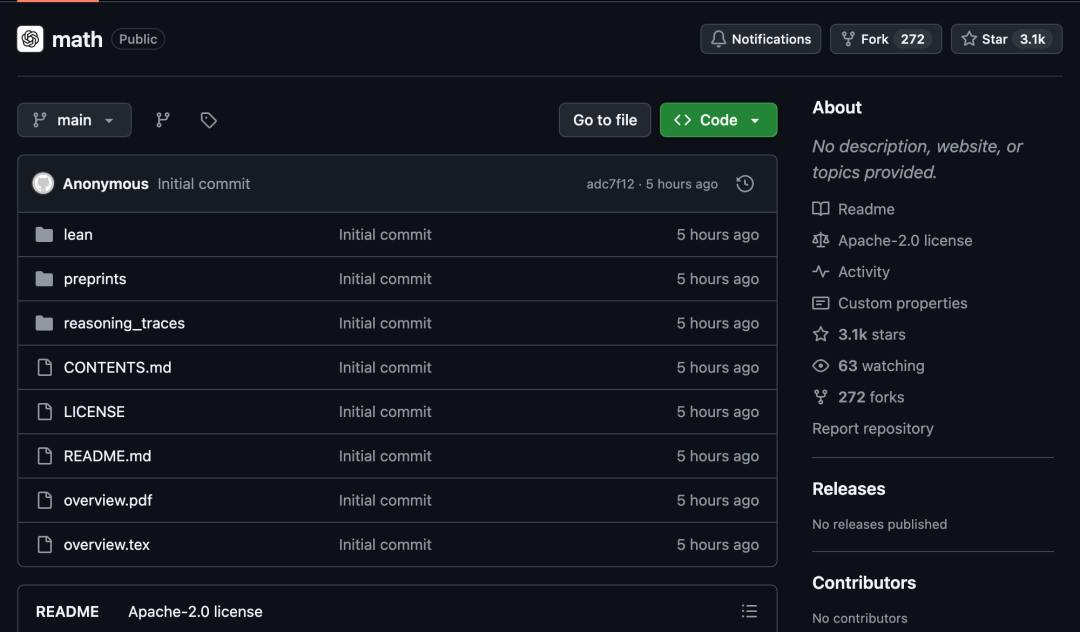
Task: Click the overview.tex file icon
Action: [45, 545]
